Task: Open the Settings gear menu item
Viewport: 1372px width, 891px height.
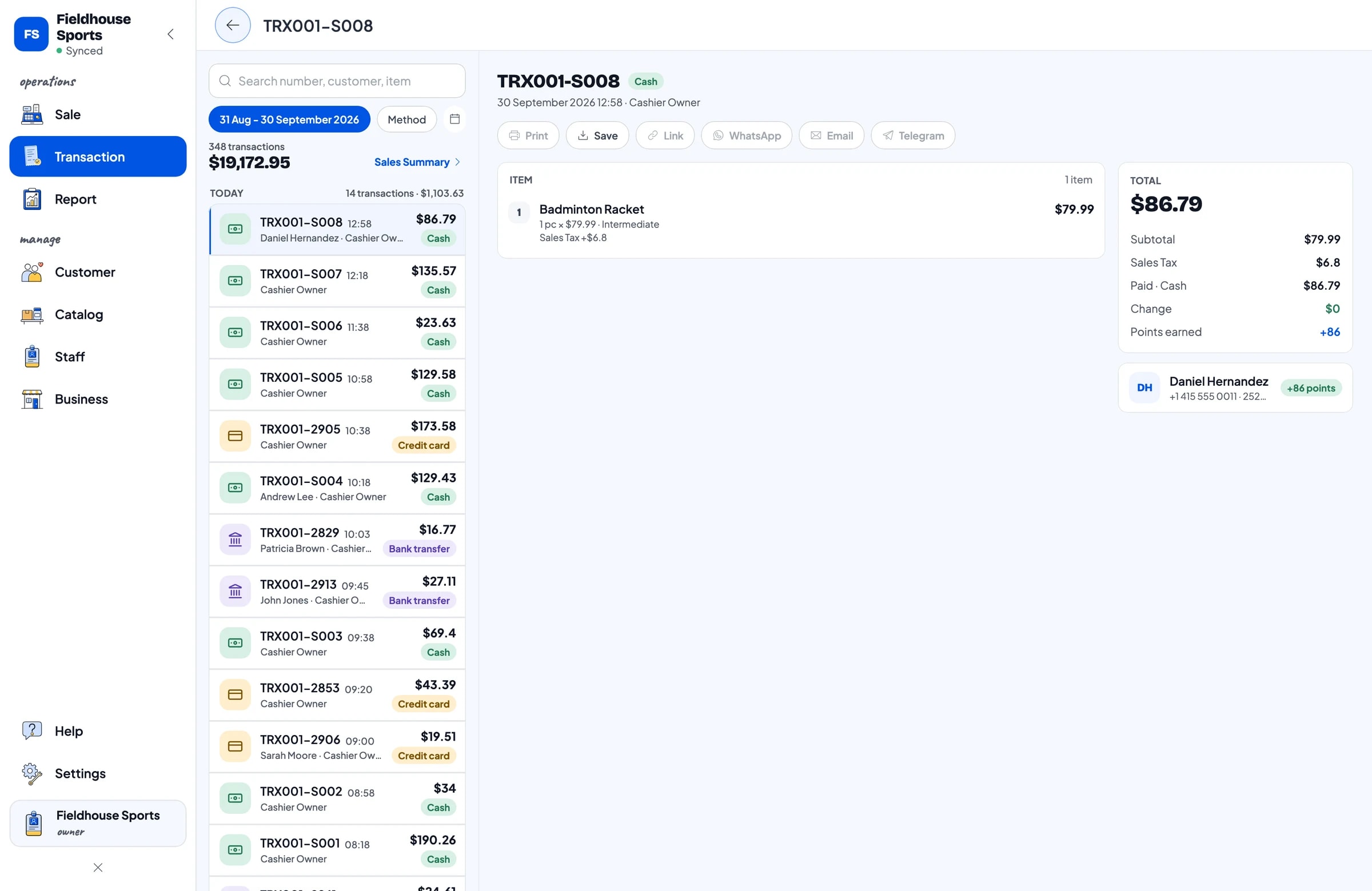Action: [x=98, y=773]
